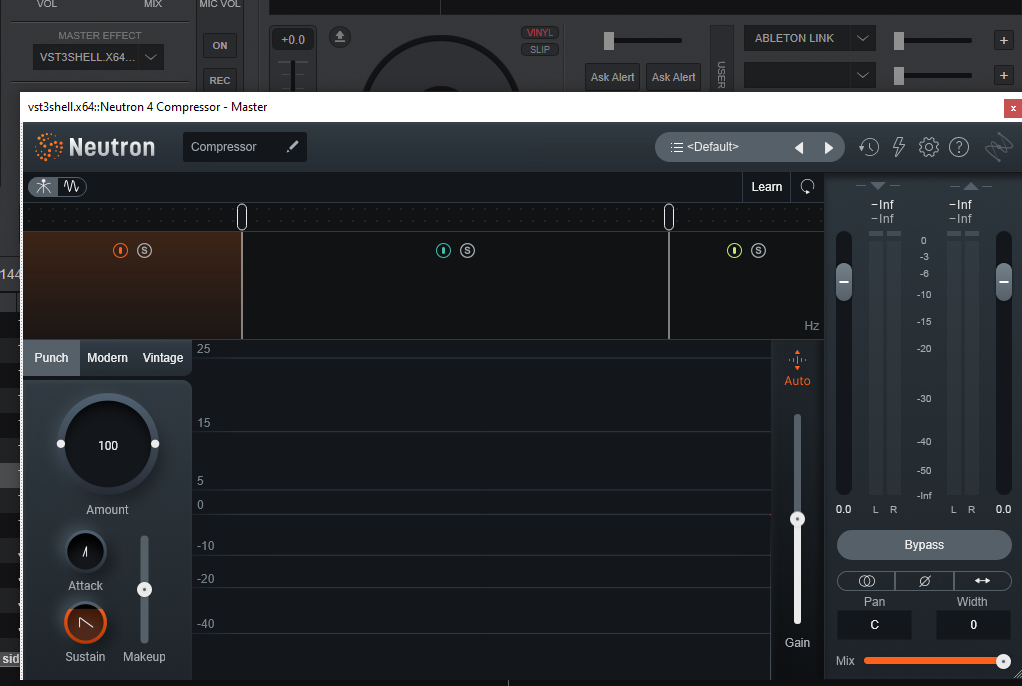Click the ON button under Mic Vol

pos(220,46)
